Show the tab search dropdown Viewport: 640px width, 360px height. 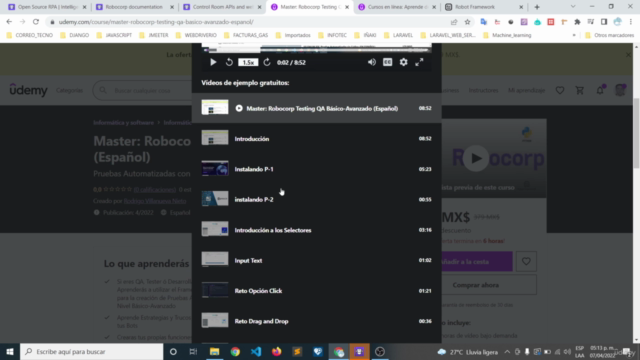tap(573, 7)
